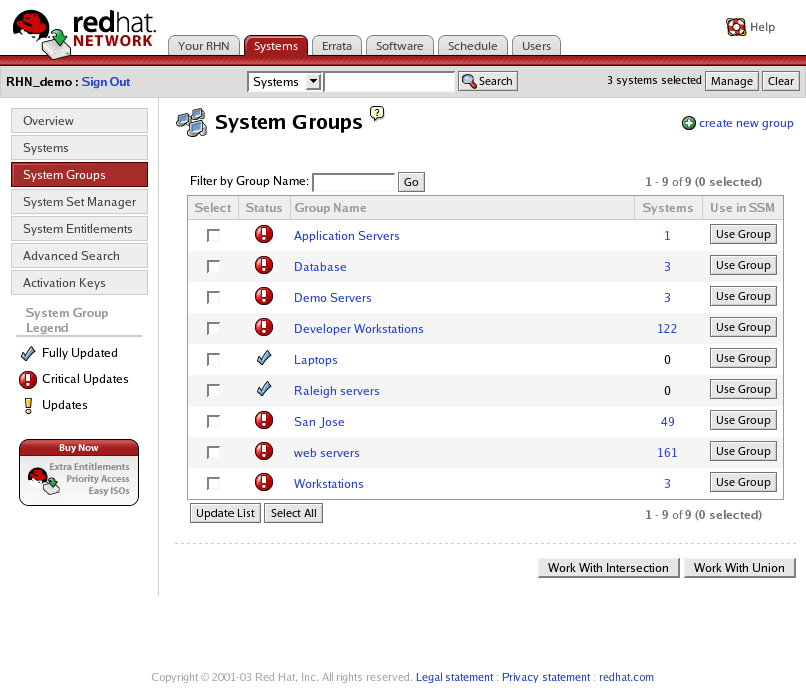Open the Systems tab
806x690 pixels.
tap(276, 46)
